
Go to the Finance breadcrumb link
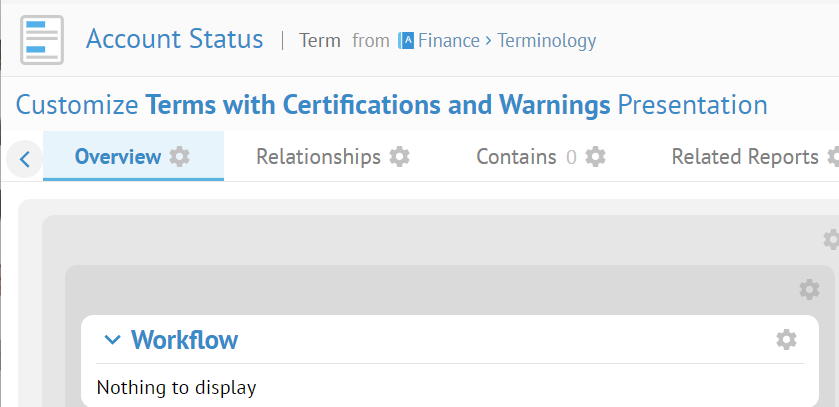click(449, 41)
